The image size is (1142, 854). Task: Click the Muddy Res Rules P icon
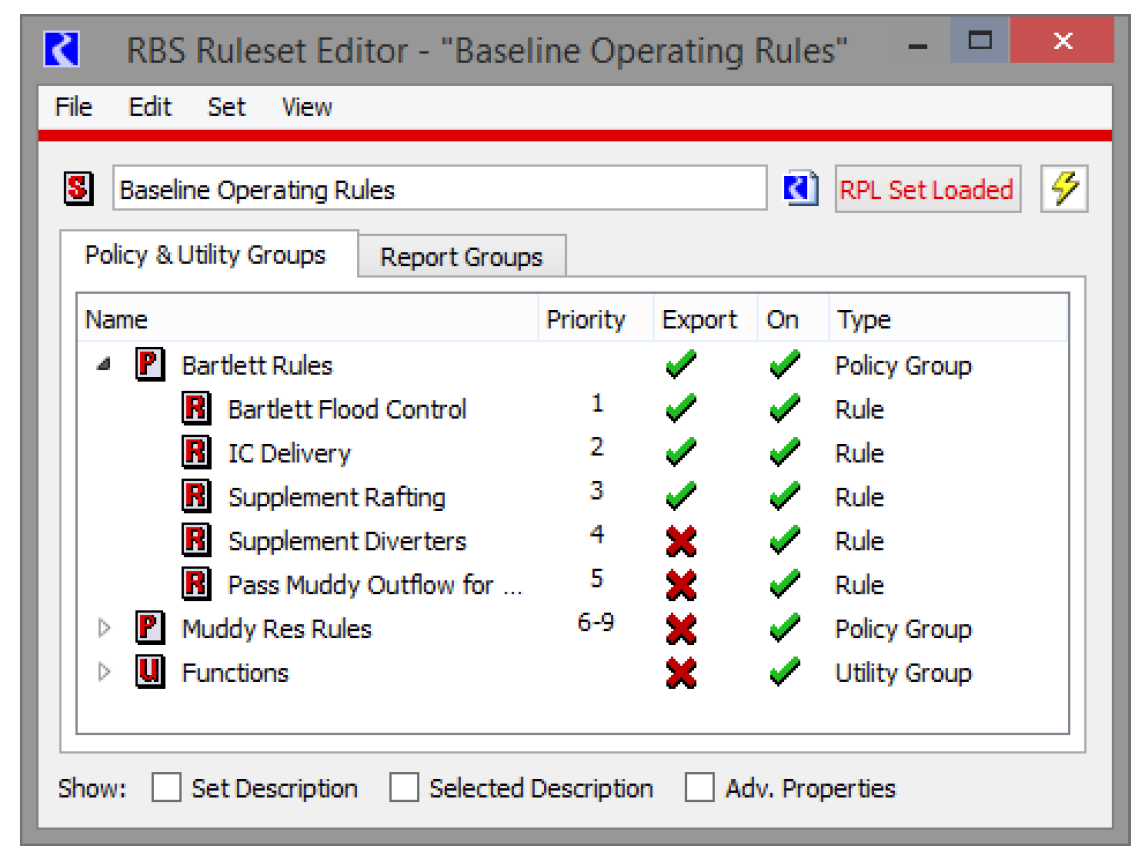coord(149,629)
